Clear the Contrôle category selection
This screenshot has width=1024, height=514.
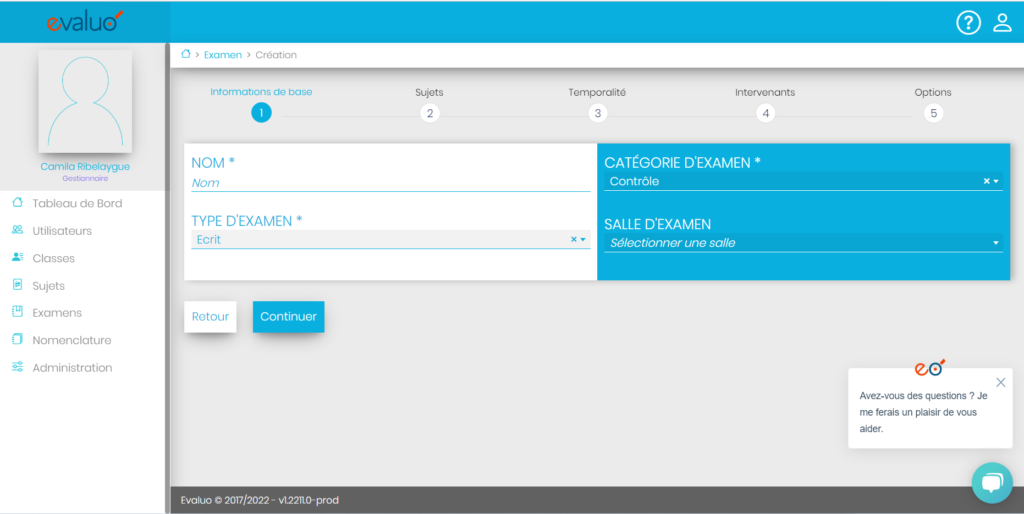(x=986, y=182)
